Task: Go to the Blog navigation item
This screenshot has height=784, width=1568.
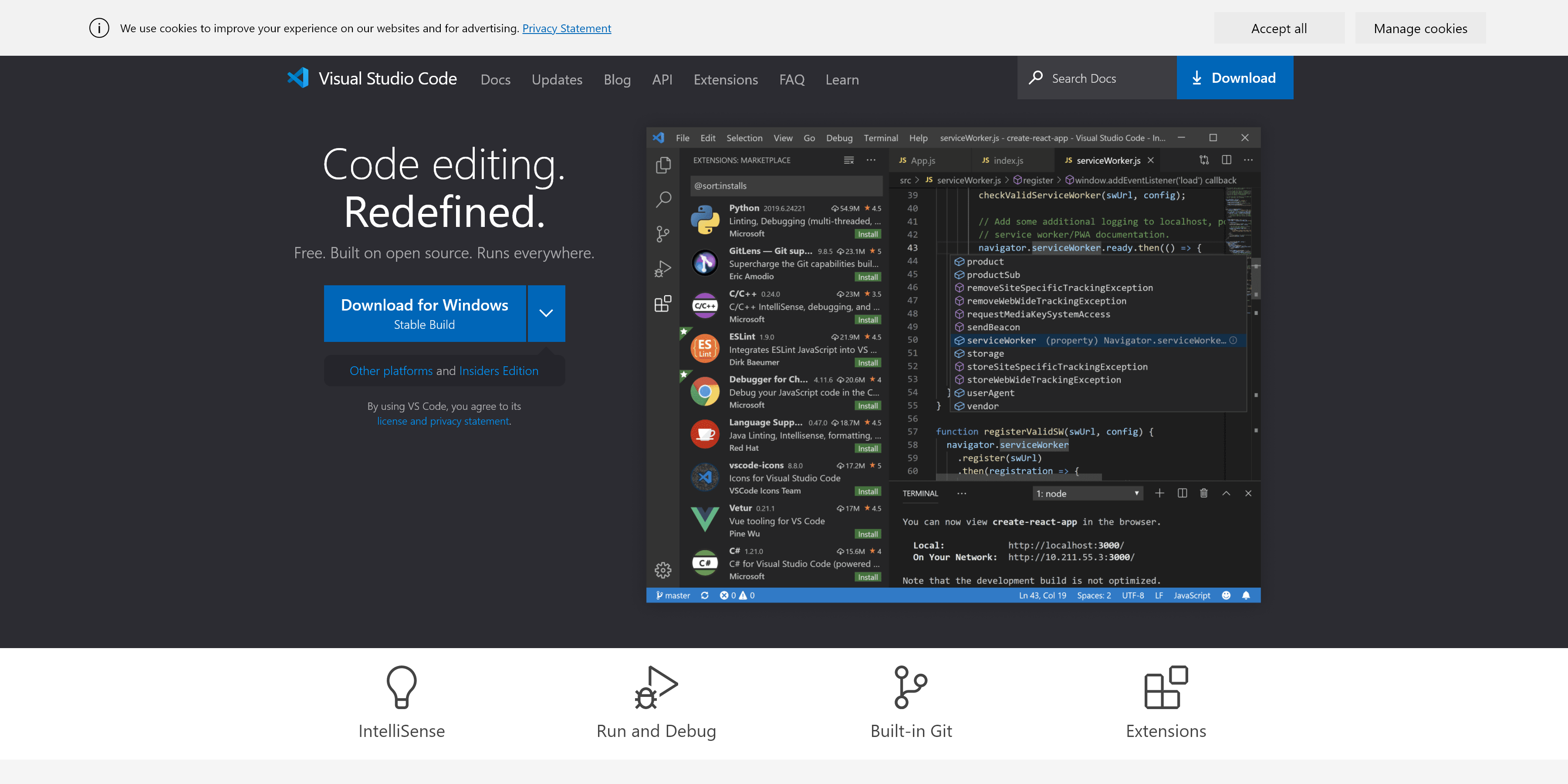Action: [x=617, y=79]
